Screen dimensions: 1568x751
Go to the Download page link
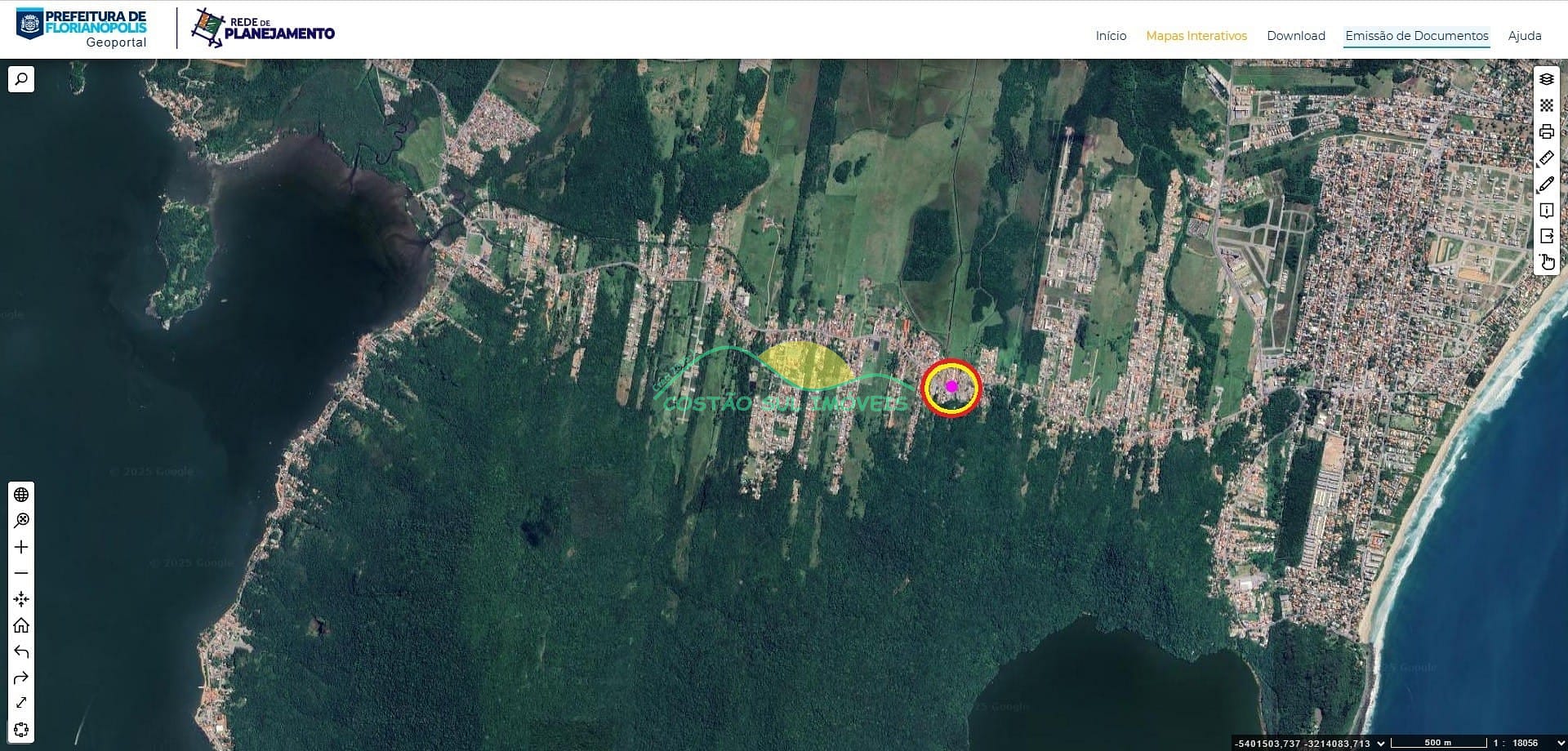pos(1295,36)
